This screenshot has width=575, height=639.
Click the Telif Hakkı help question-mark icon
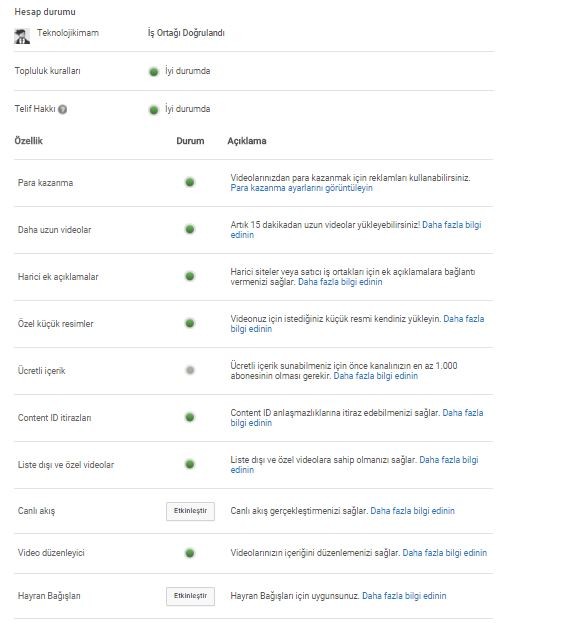tap(62, 109)
